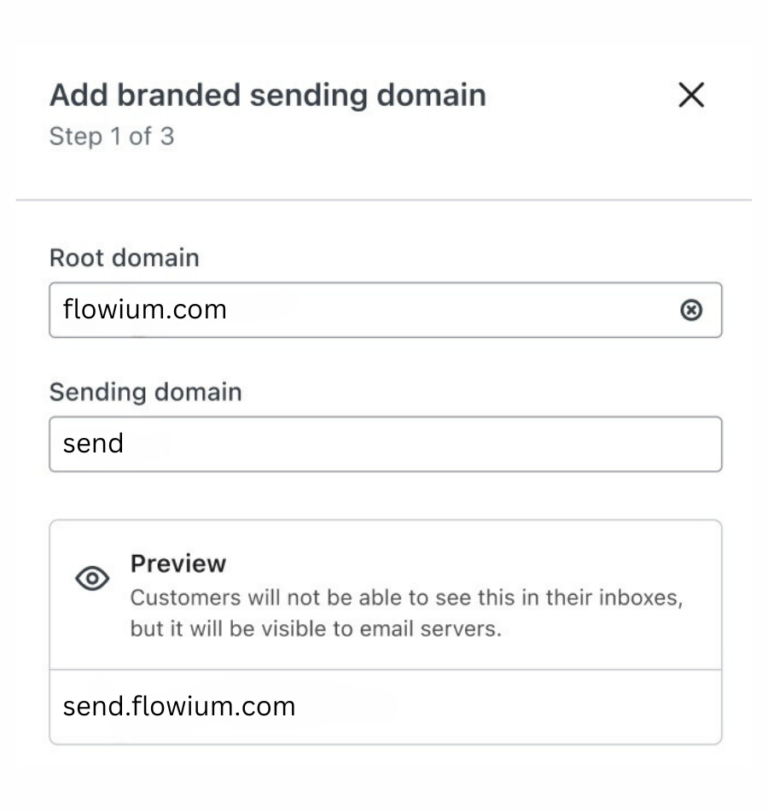The height and width of the screenshot is (811, 768).
Task: Click the Sending domain label text
Action: pos(146,392)
